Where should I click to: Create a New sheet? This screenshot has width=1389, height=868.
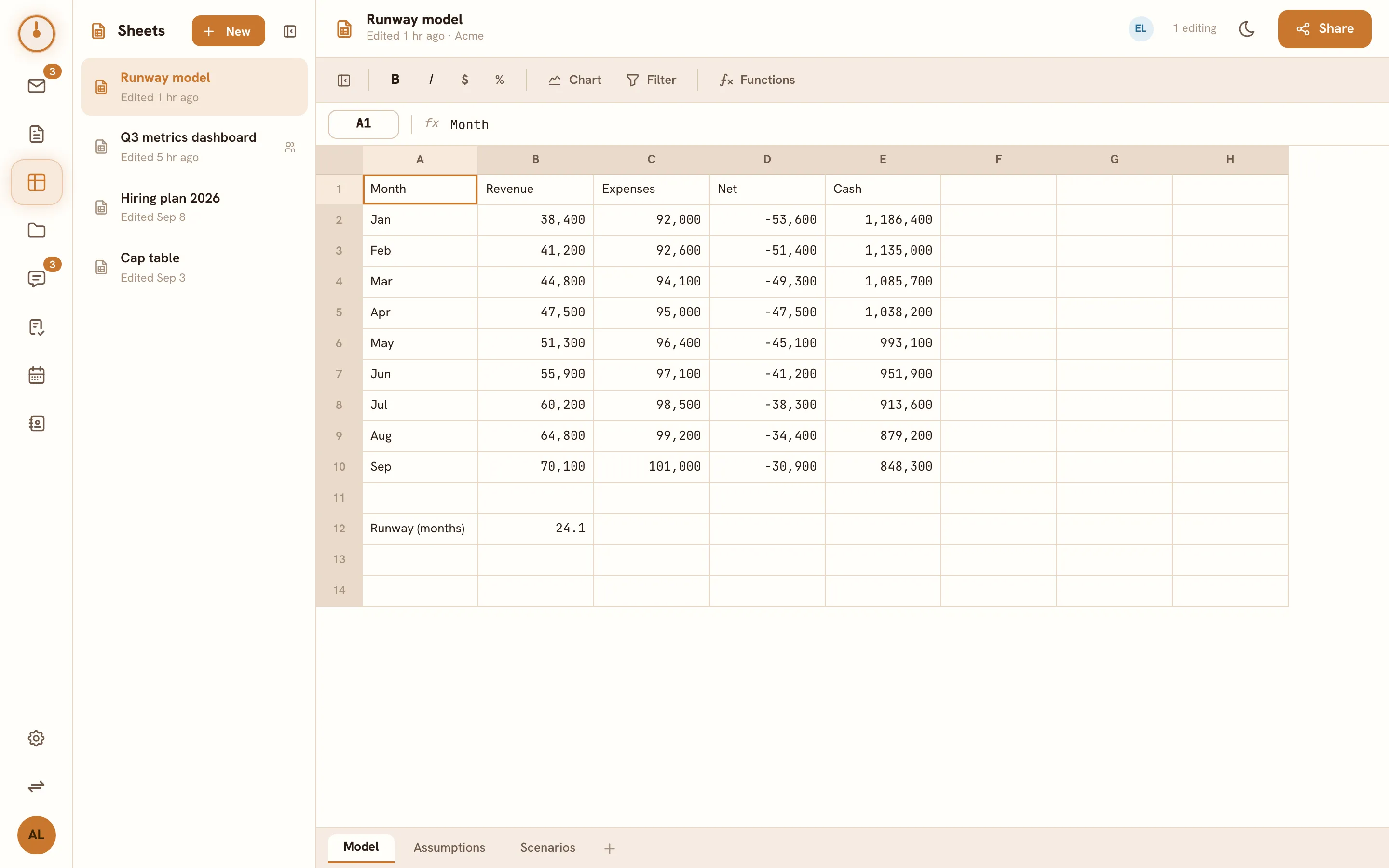228,31
